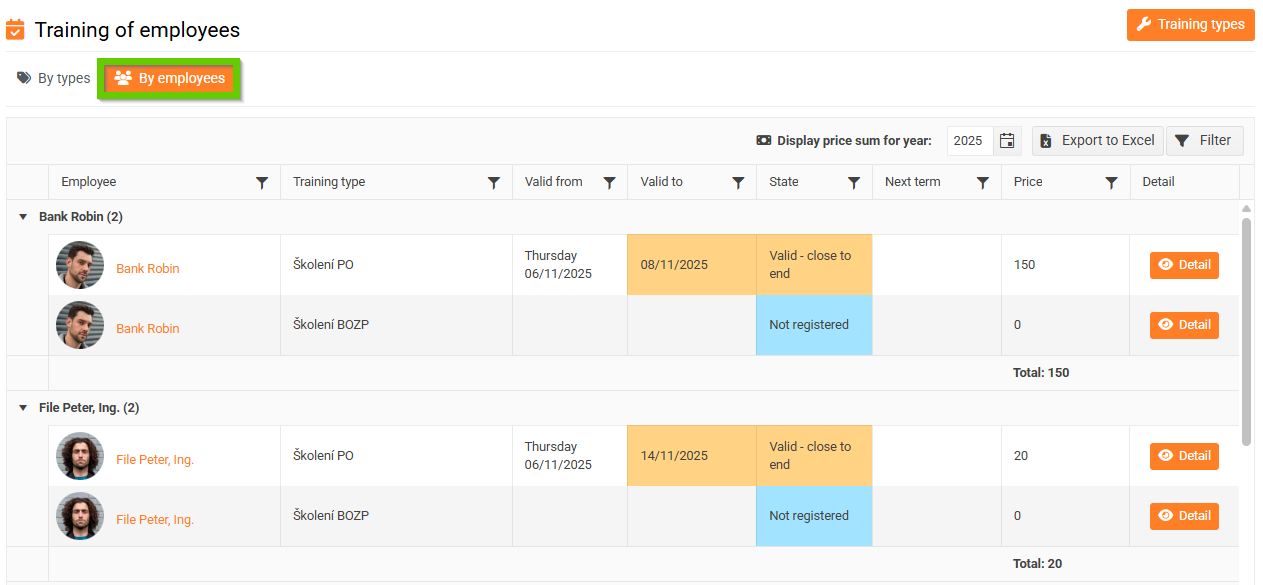Image resolution: width=1263 pixels, height=585 pixels.
Task: Click the vertical table scrollbar
Action: (x=1246, y=330)
